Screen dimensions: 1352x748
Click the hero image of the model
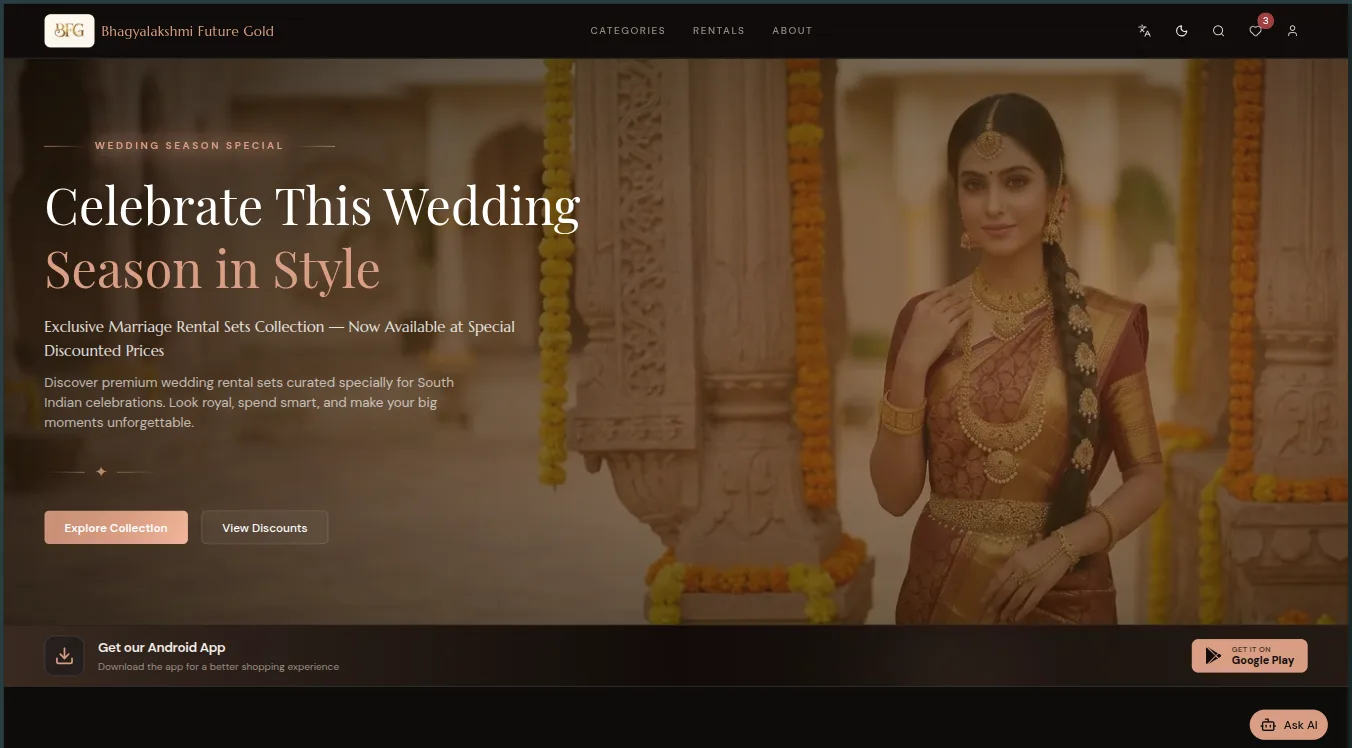(x=1000, y=350)
